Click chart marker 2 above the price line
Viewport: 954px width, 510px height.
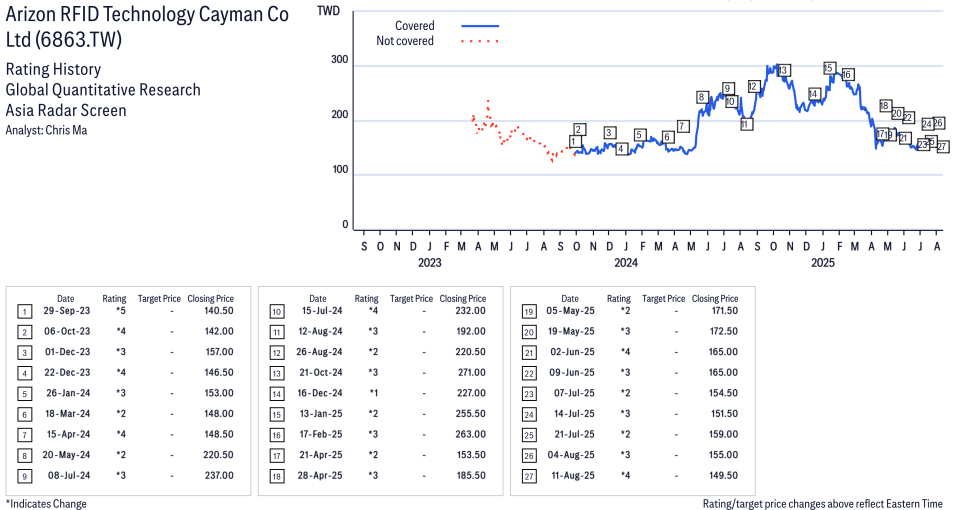point(580,129)
